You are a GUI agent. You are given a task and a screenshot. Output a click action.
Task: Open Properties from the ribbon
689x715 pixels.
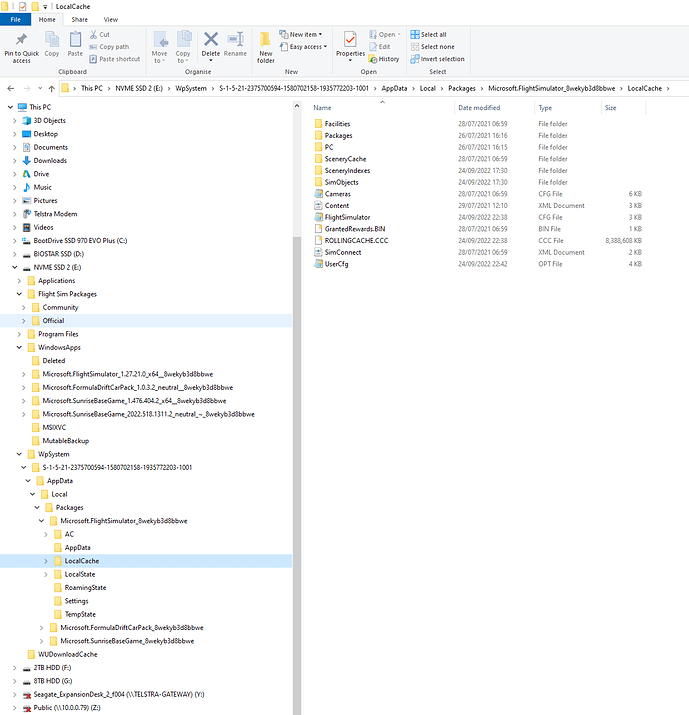pos(350,40)
